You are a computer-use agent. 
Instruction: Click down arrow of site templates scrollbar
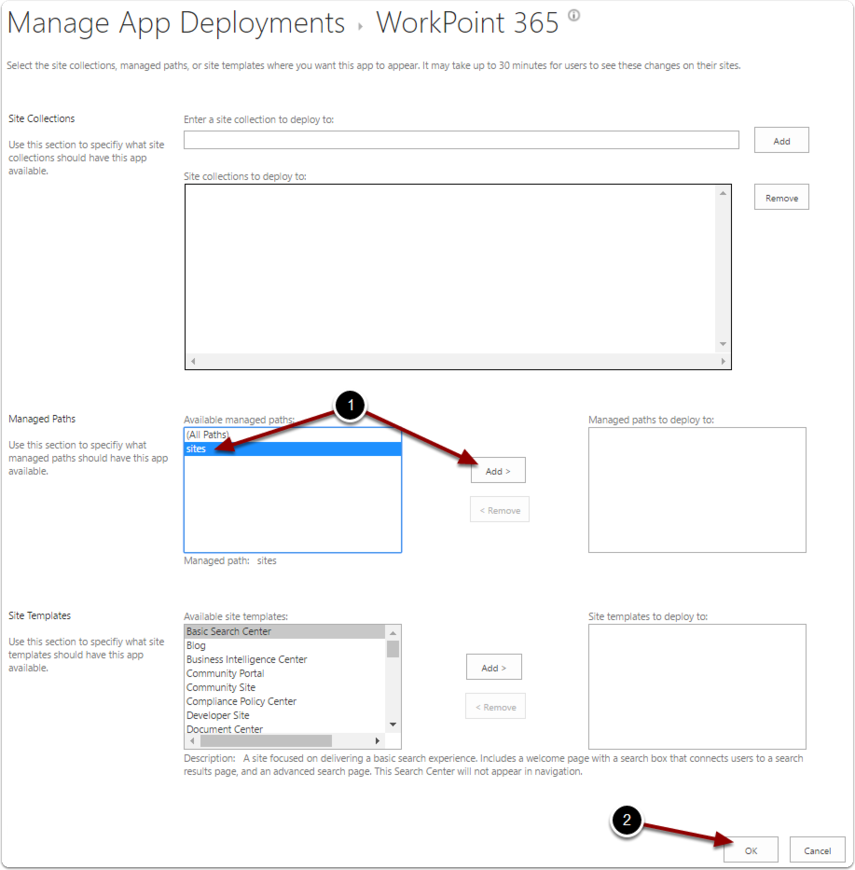click(393, 725)
